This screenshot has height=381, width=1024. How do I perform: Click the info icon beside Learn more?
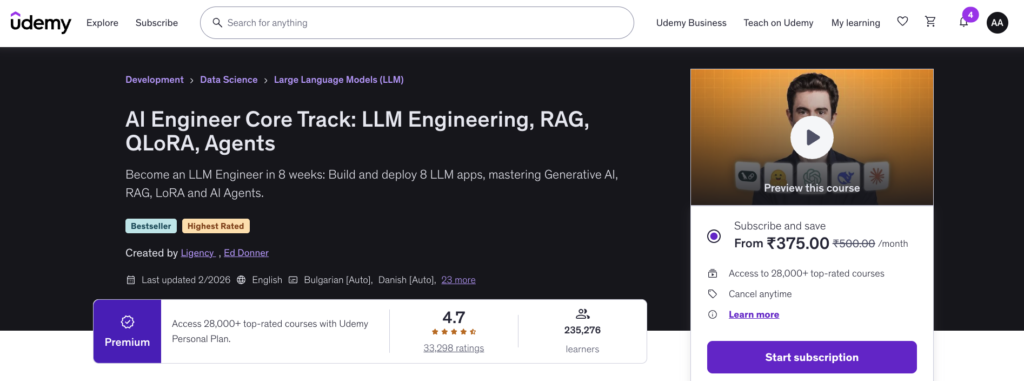point(712,314)
